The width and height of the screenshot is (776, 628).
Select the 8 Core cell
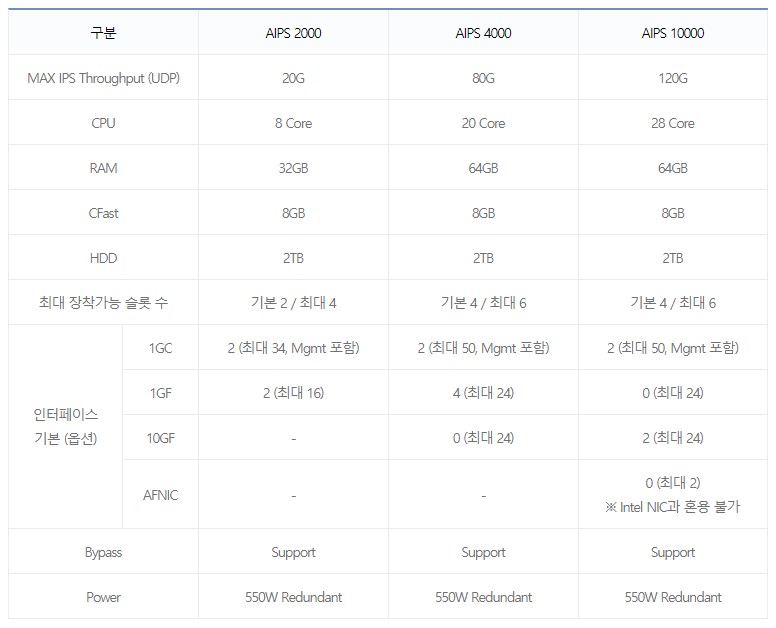pyautogui.click(x=293, y=123)
